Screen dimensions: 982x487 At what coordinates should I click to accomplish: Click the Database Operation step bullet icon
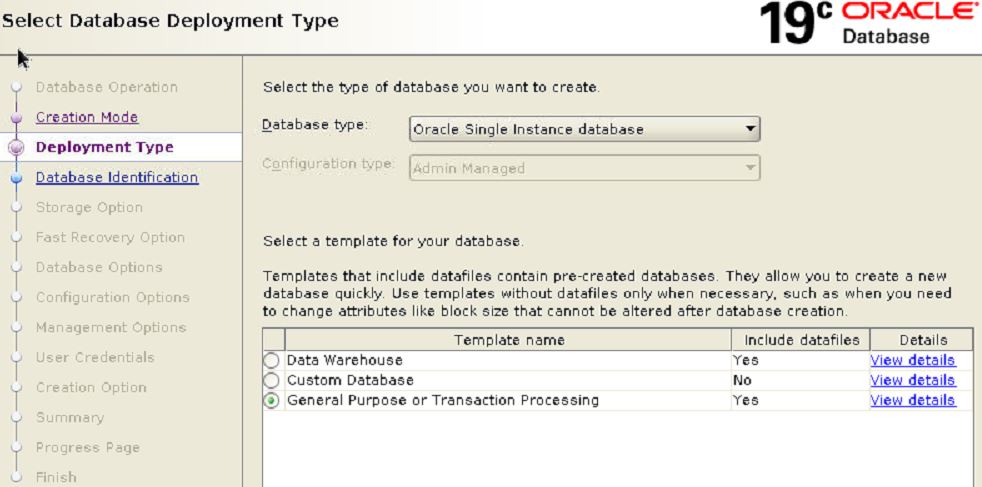coord(16,88)
